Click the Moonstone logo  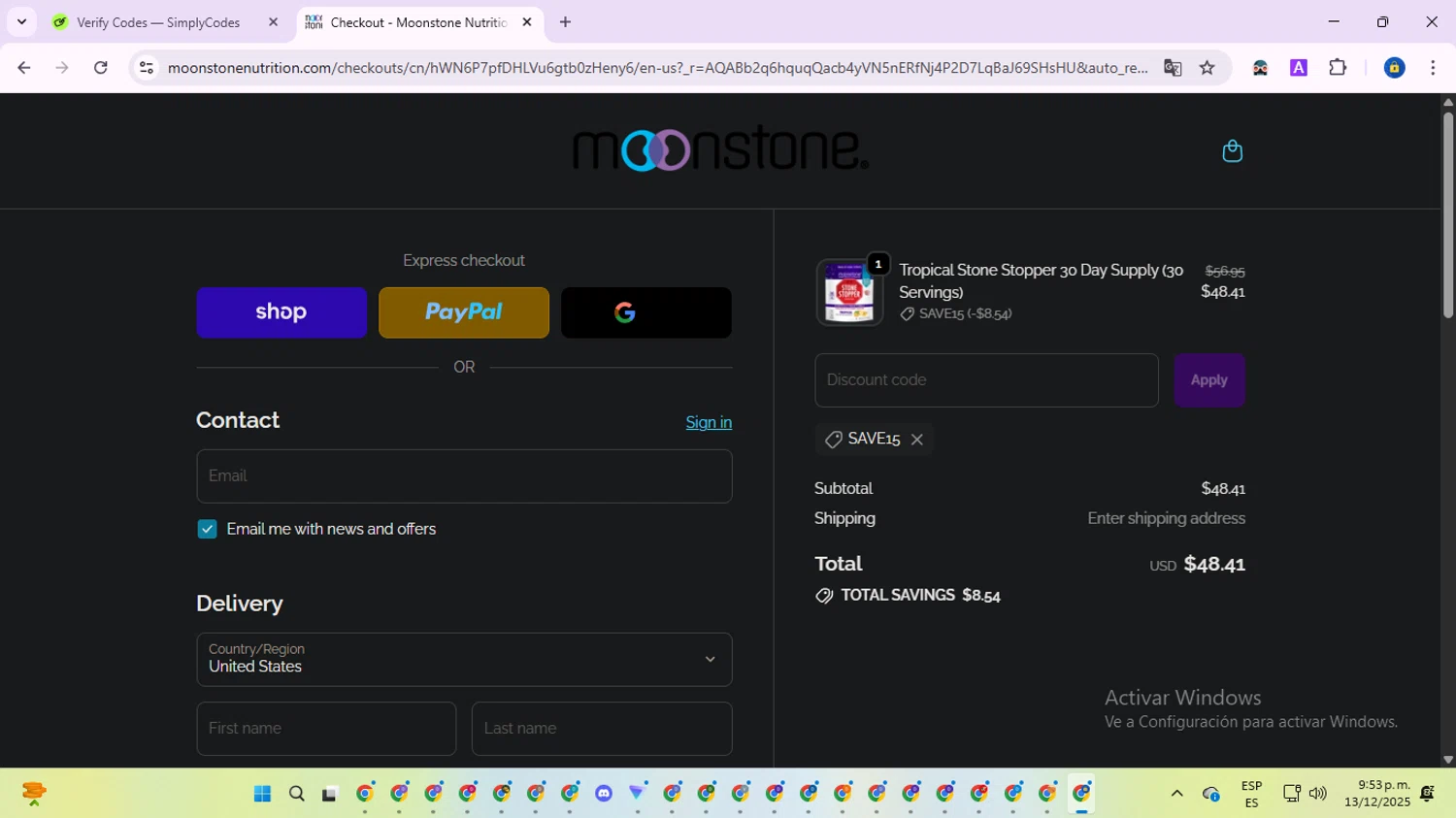coord(720,148)
